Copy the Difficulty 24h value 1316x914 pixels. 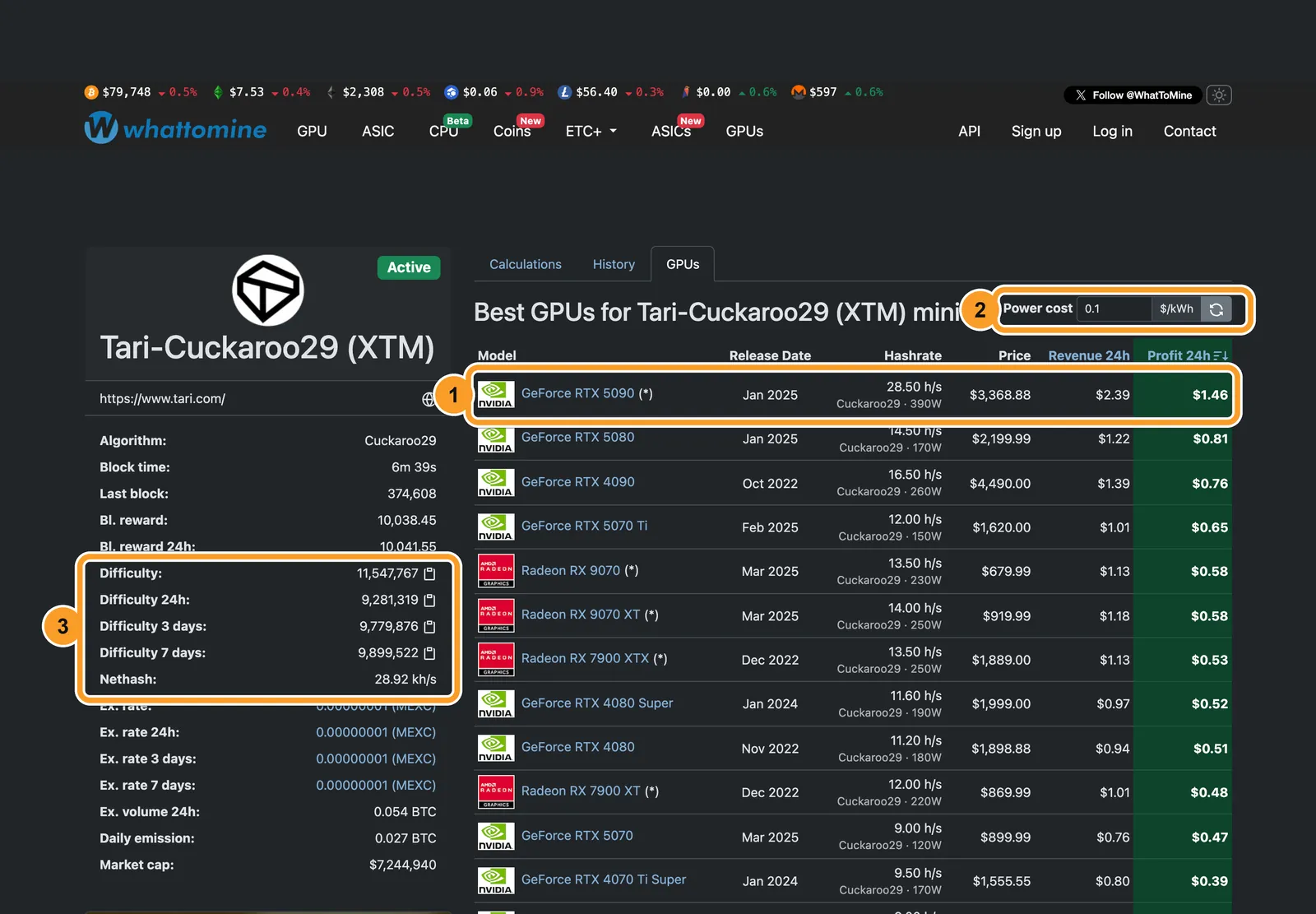(x=429, y=600)
